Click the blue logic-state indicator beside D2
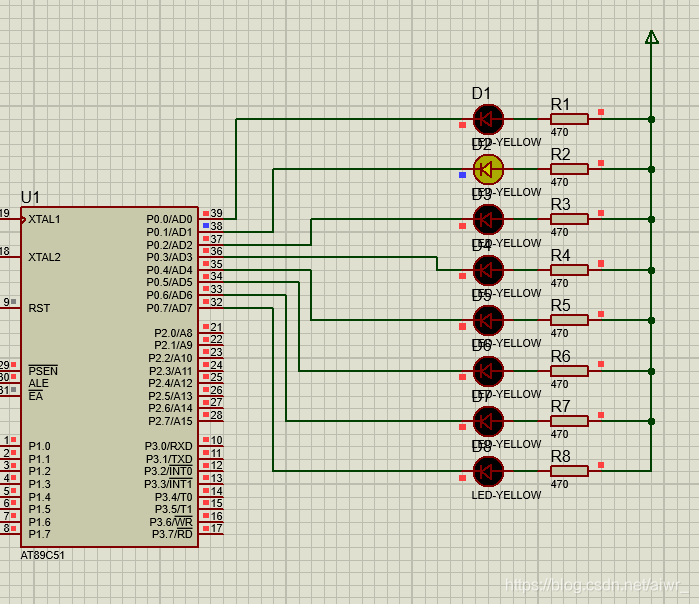The width and height of the screenshot is (699, 604). pos(462,175)
